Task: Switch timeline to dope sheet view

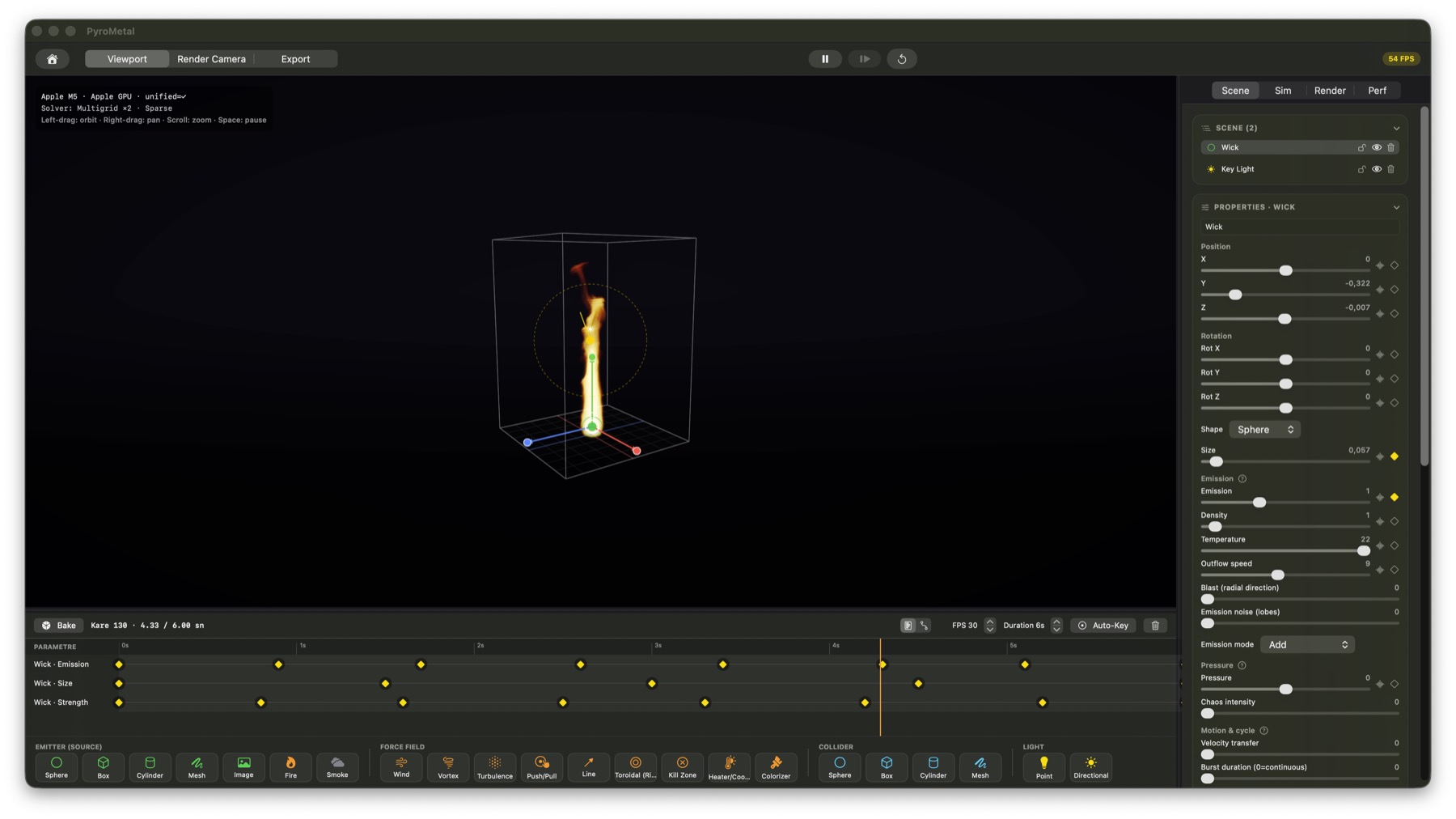Action: point(908,626)
